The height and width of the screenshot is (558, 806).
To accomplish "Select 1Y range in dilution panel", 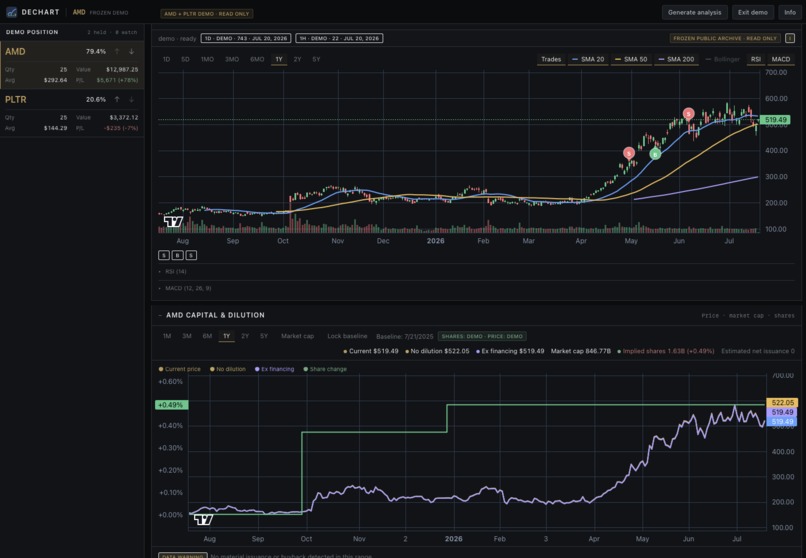I will coord(226,336).
